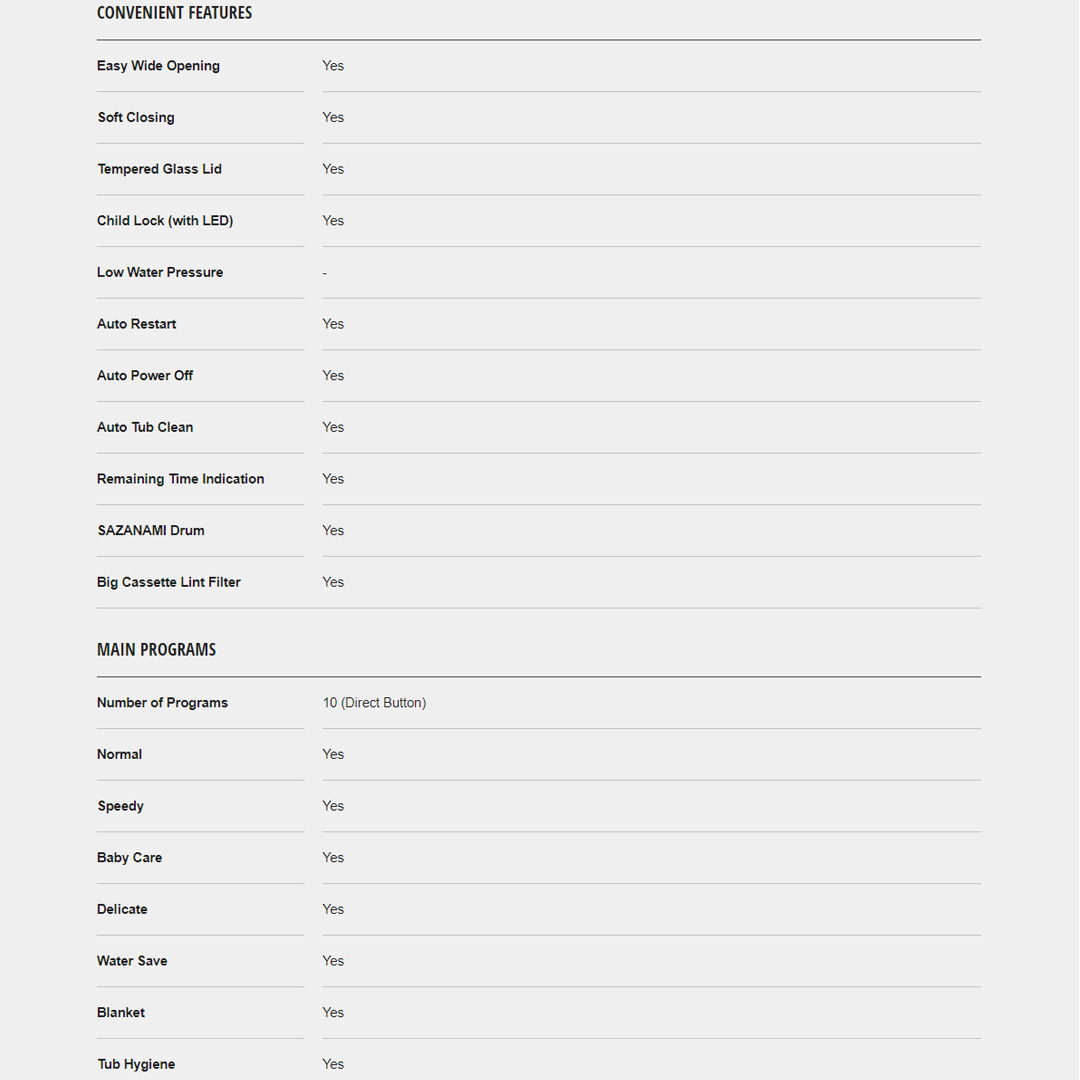Image resolution: width=1080 pixels, height=1080 pixels.
Task: Select the Baby Care program label
Action: pos(129,858)
